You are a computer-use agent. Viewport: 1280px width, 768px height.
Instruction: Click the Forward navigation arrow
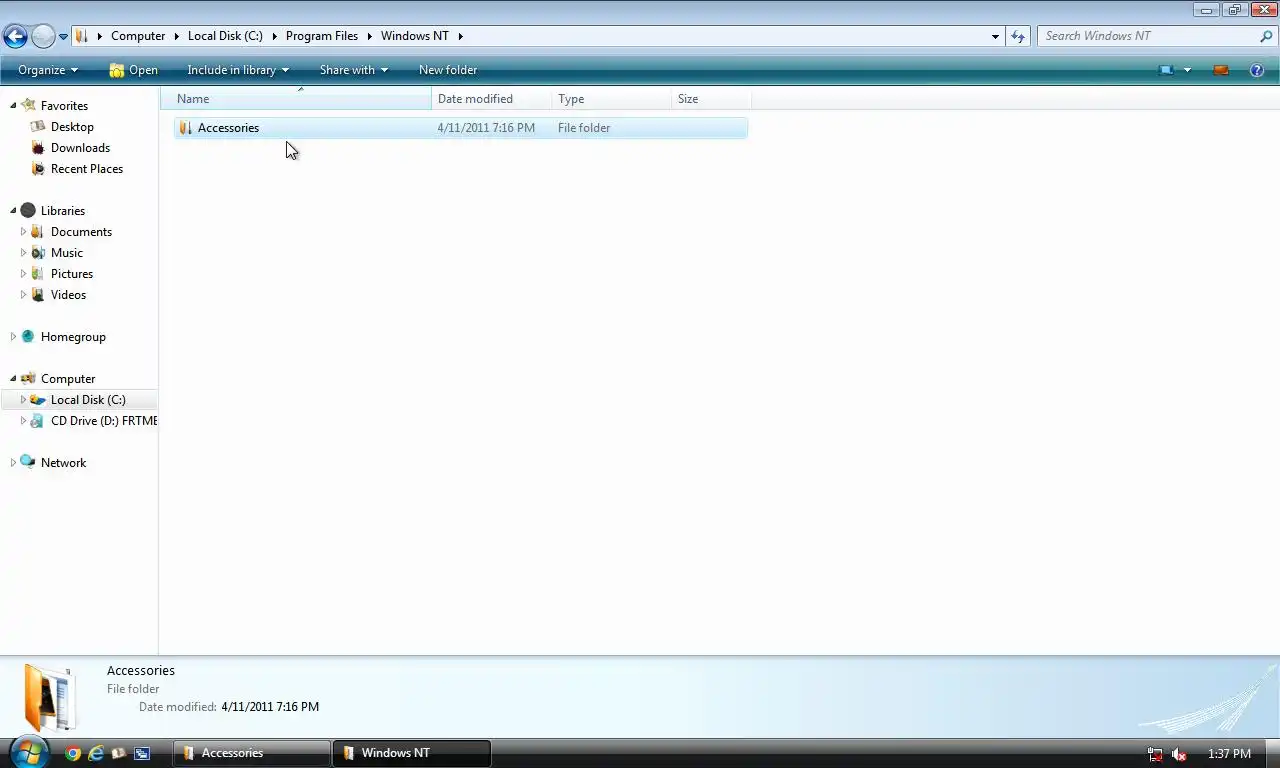43,37
